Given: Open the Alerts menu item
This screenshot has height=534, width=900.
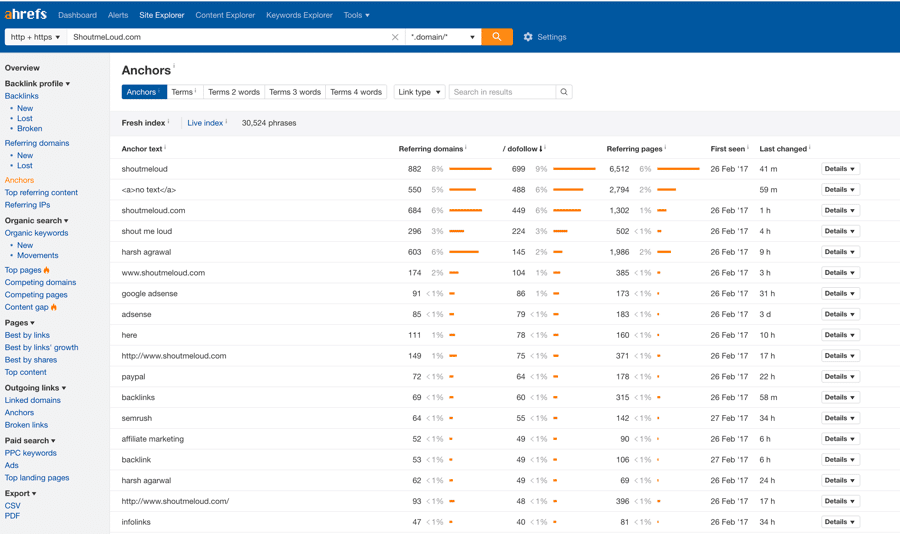Looking at the screenshot, I should (118, 16).
